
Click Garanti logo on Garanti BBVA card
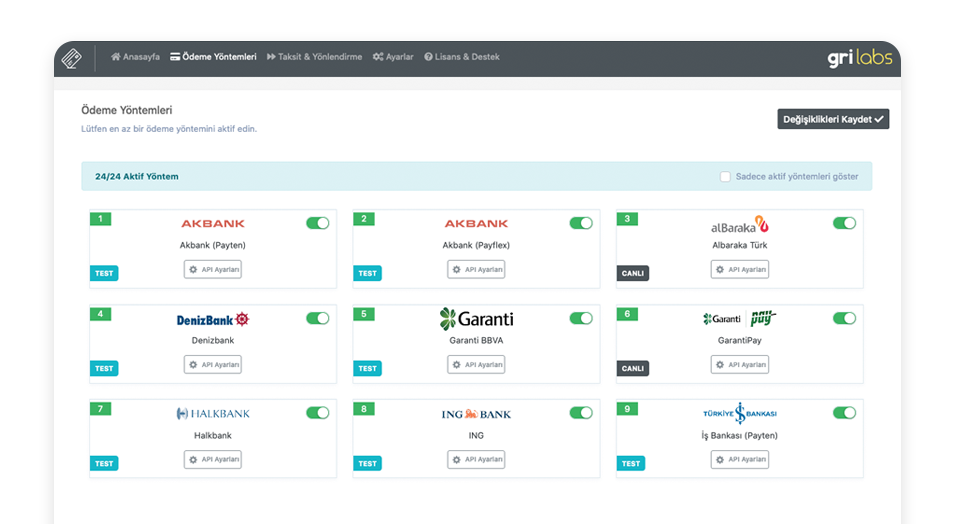tap(476, 318)
